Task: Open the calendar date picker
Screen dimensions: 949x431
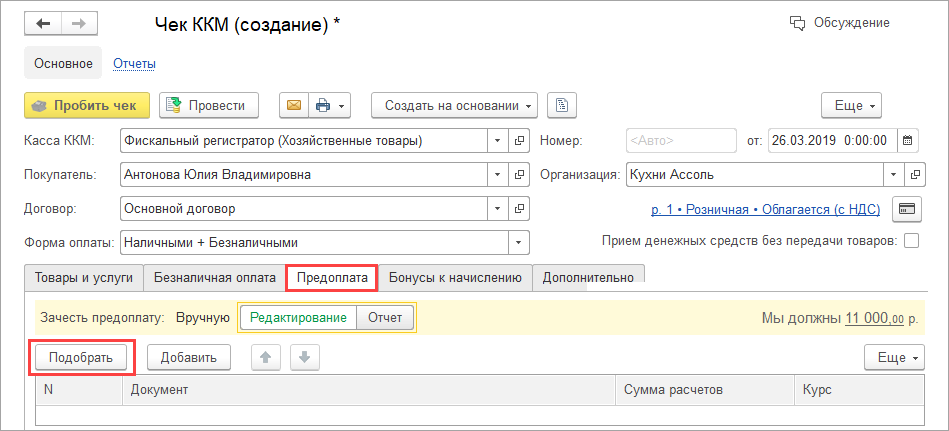Action: 907,141
